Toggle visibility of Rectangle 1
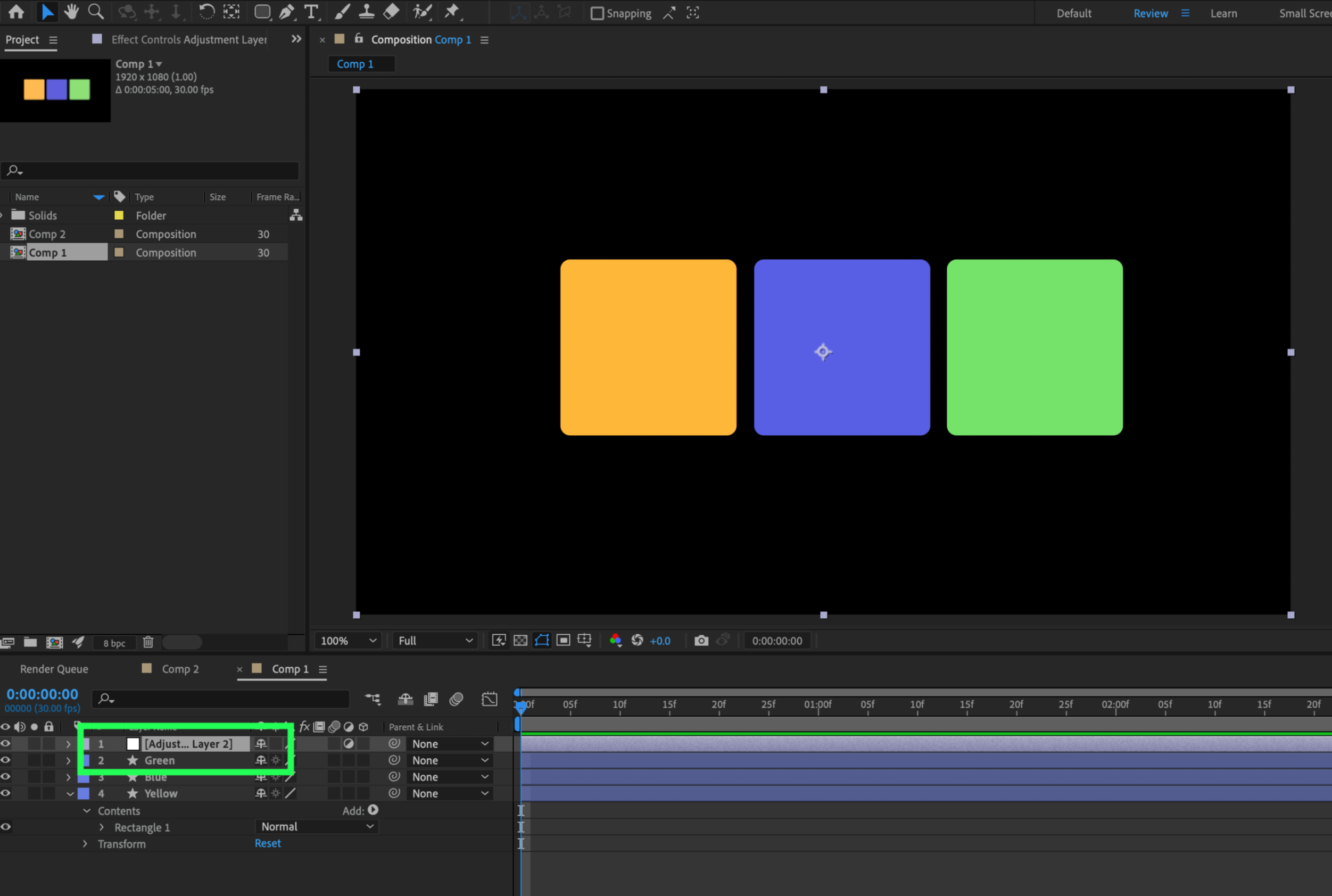Image resolution: width=1332 pixels, height=896 pixels. point(6,827)
